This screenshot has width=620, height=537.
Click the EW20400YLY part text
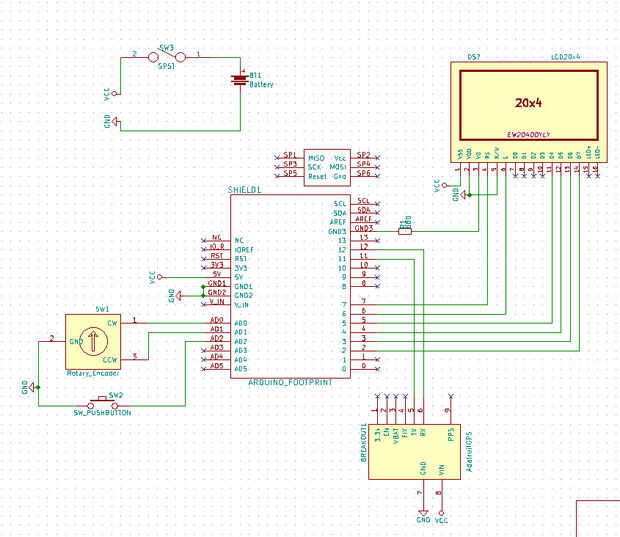point(529,135)
